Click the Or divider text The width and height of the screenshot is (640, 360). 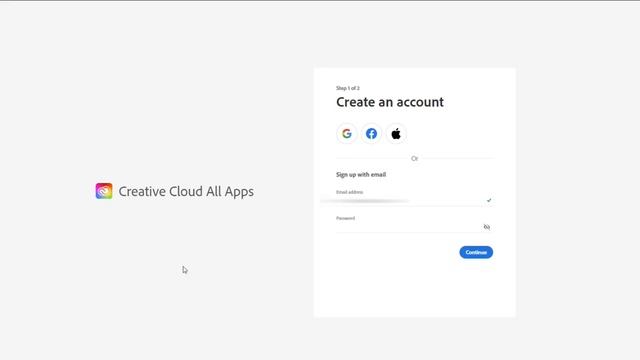[x=414, y=158]
